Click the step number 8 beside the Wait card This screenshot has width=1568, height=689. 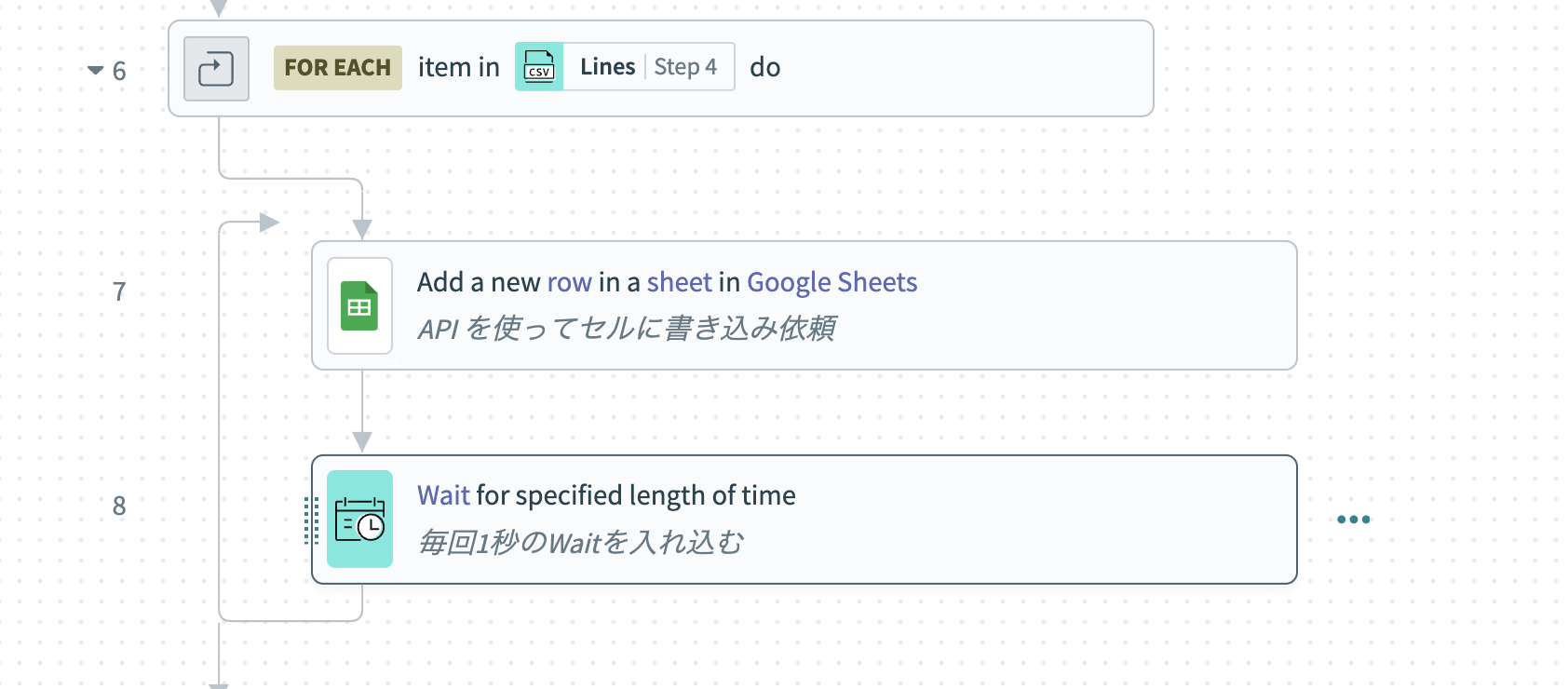[x=119, y=507]
